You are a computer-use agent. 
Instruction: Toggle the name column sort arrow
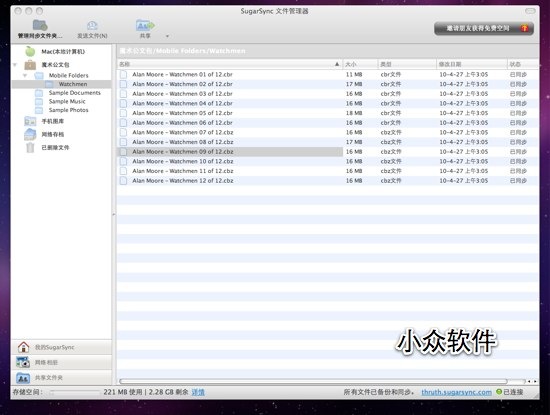coord(337,64)
